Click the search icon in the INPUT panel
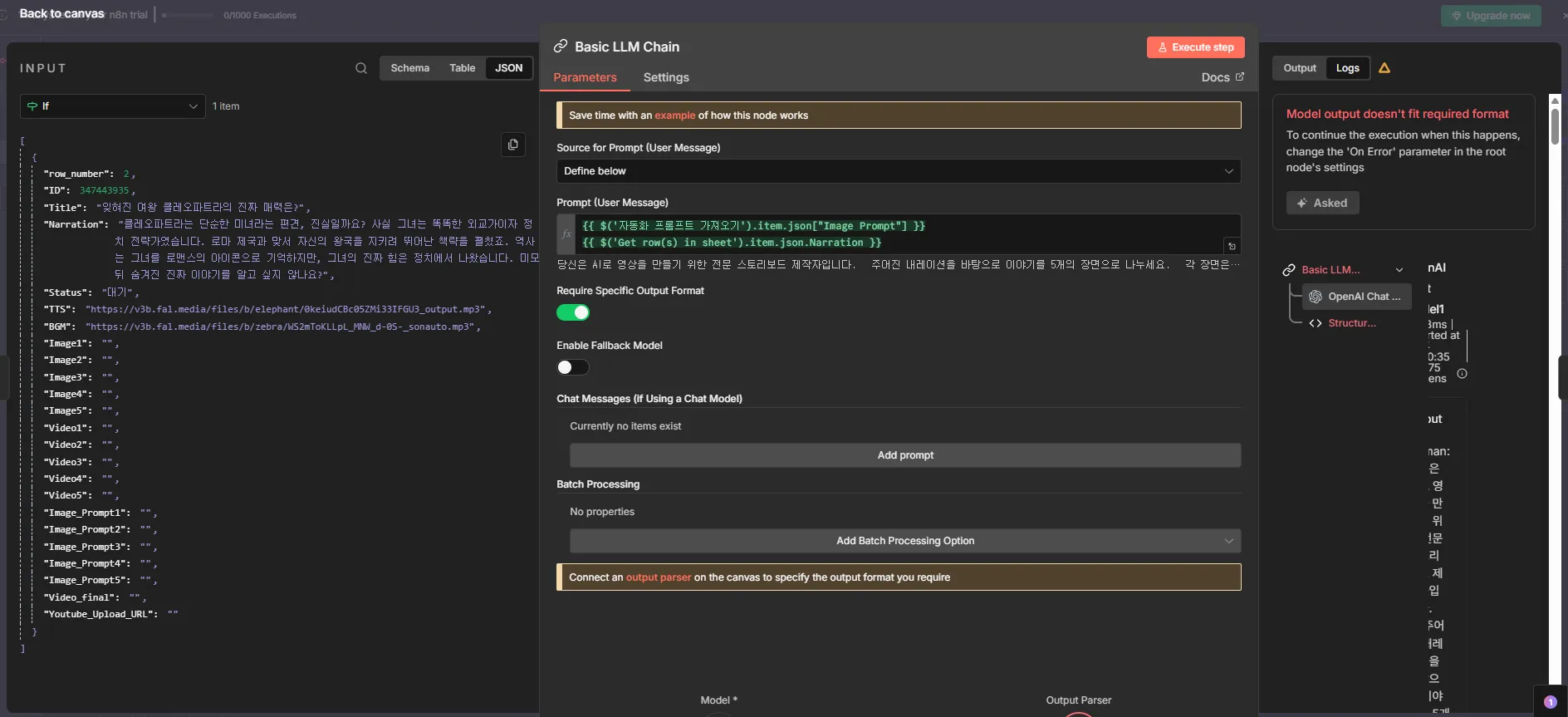 pyautogui.click(x=361, y=68)
